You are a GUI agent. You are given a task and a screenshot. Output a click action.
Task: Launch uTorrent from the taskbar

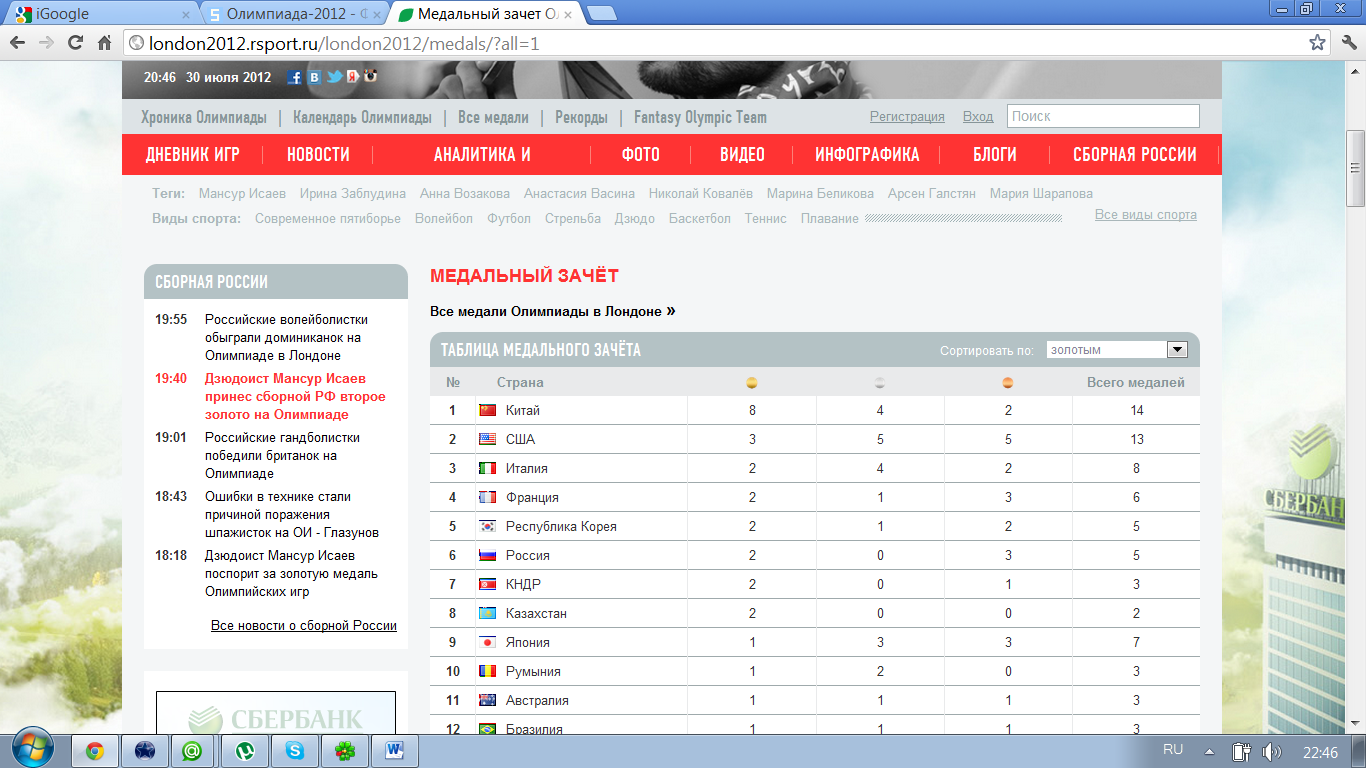point(244,750)
